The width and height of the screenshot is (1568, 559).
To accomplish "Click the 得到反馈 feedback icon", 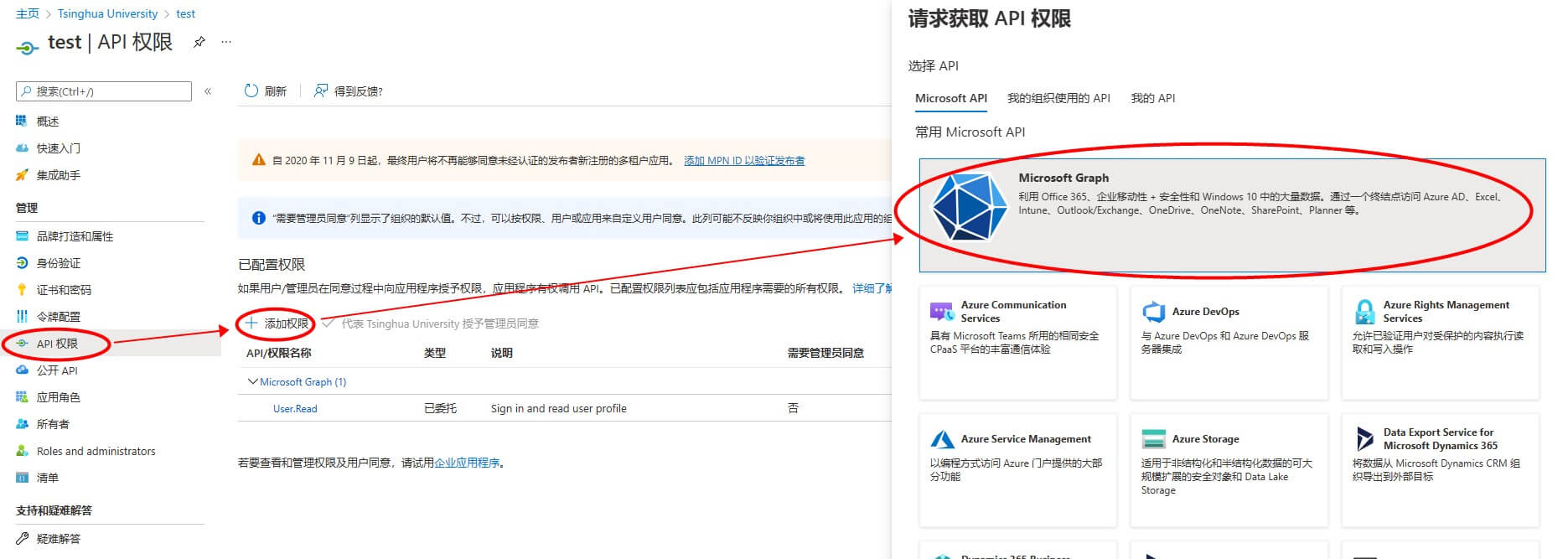I will tap(320, 91).
